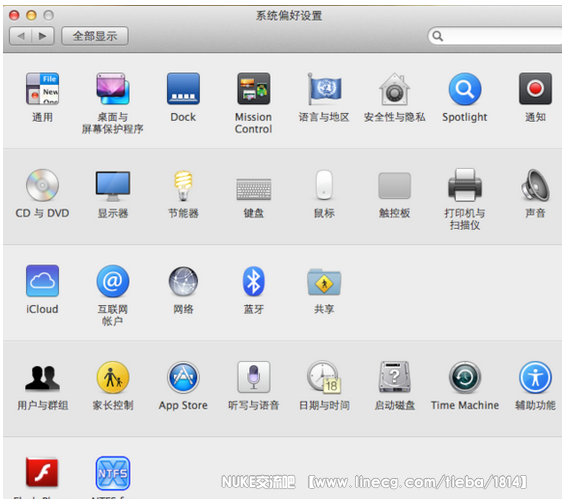This screenshot has width=562, height=499.
Task: Open 鼠标 (Mouse) preferences
Action: pyautogui.click(x=324, y=185)
